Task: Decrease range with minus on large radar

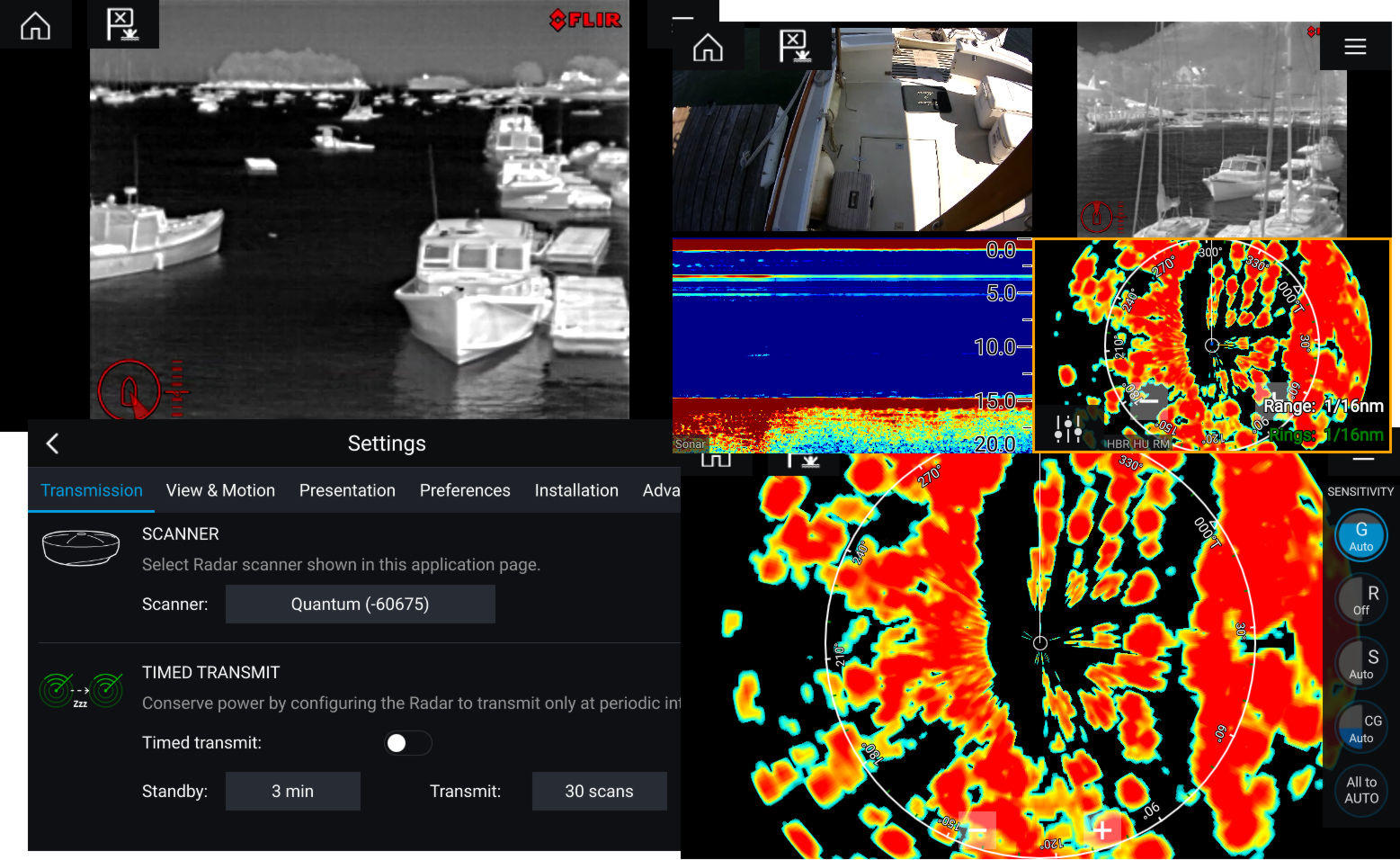Action: pyautogui.click(x=977, y=830)
